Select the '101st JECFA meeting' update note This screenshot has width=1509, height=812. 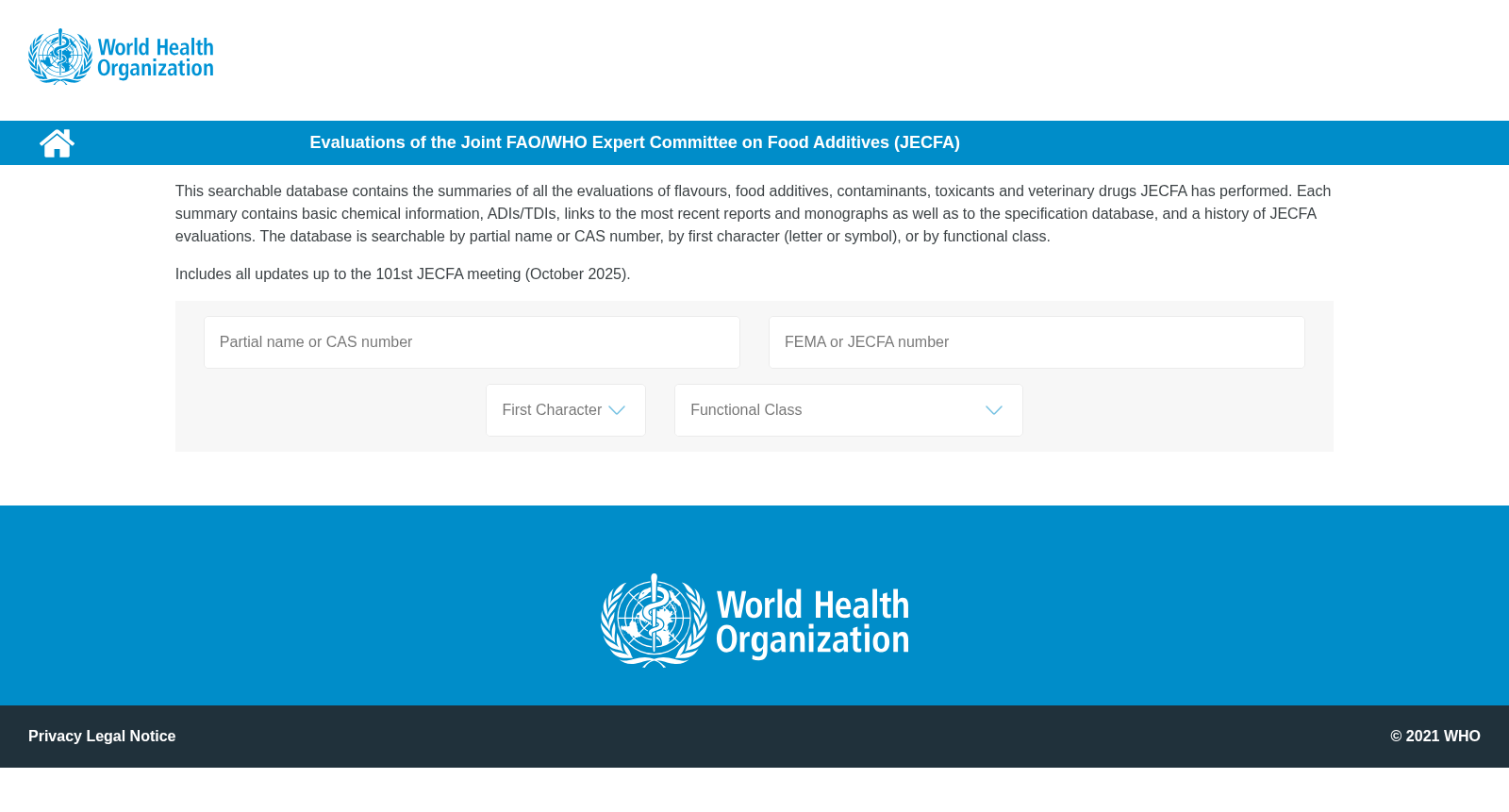click(x=403, y=274)
